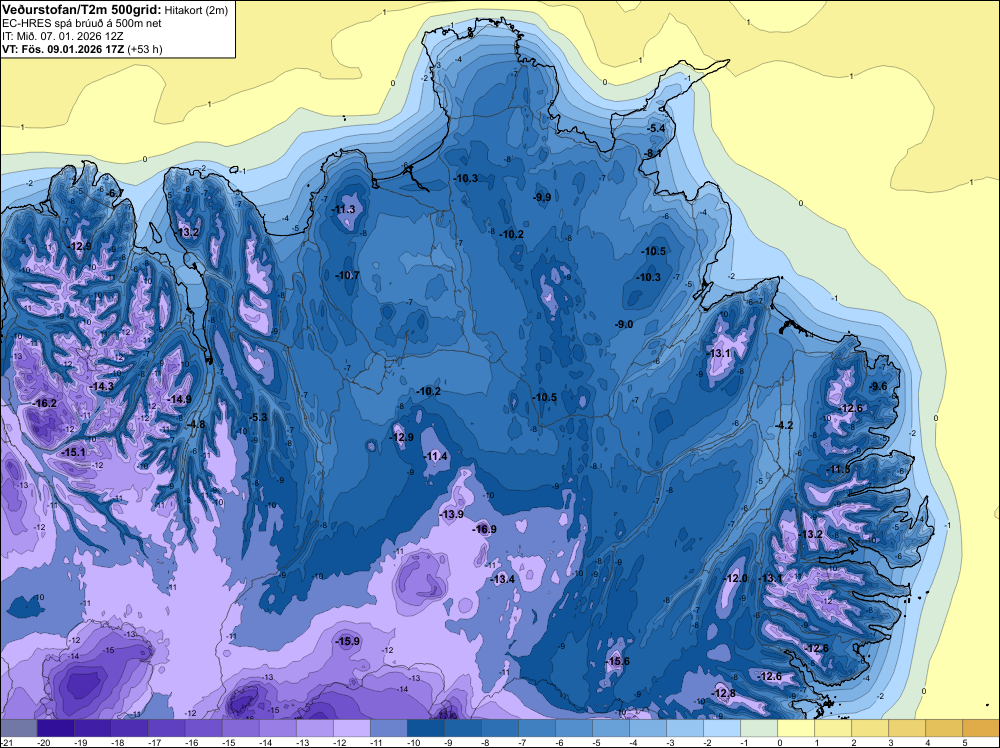This screenshot has height=748, width=1000.
Task: Click the -14.3 temperature label
Action: [101, 386]
